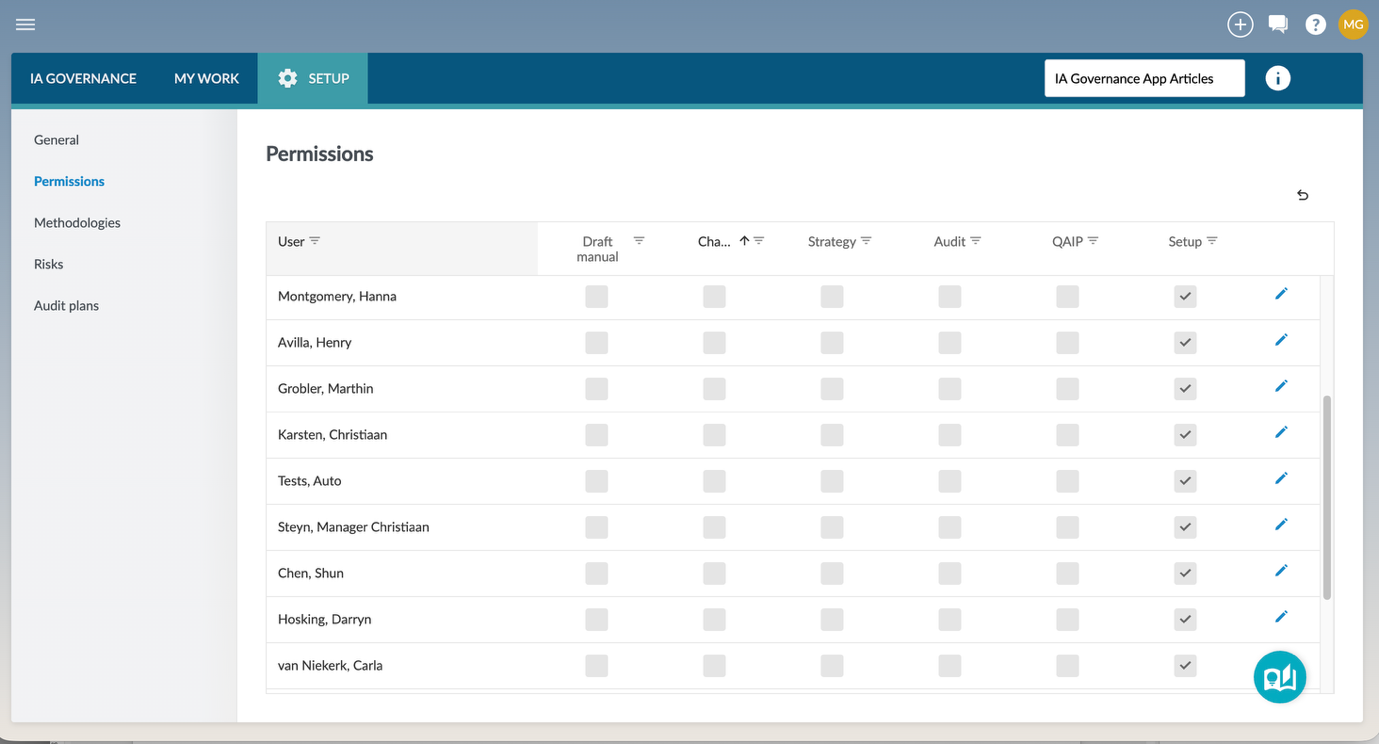Open the chat messages icon

coord(1278,25)
